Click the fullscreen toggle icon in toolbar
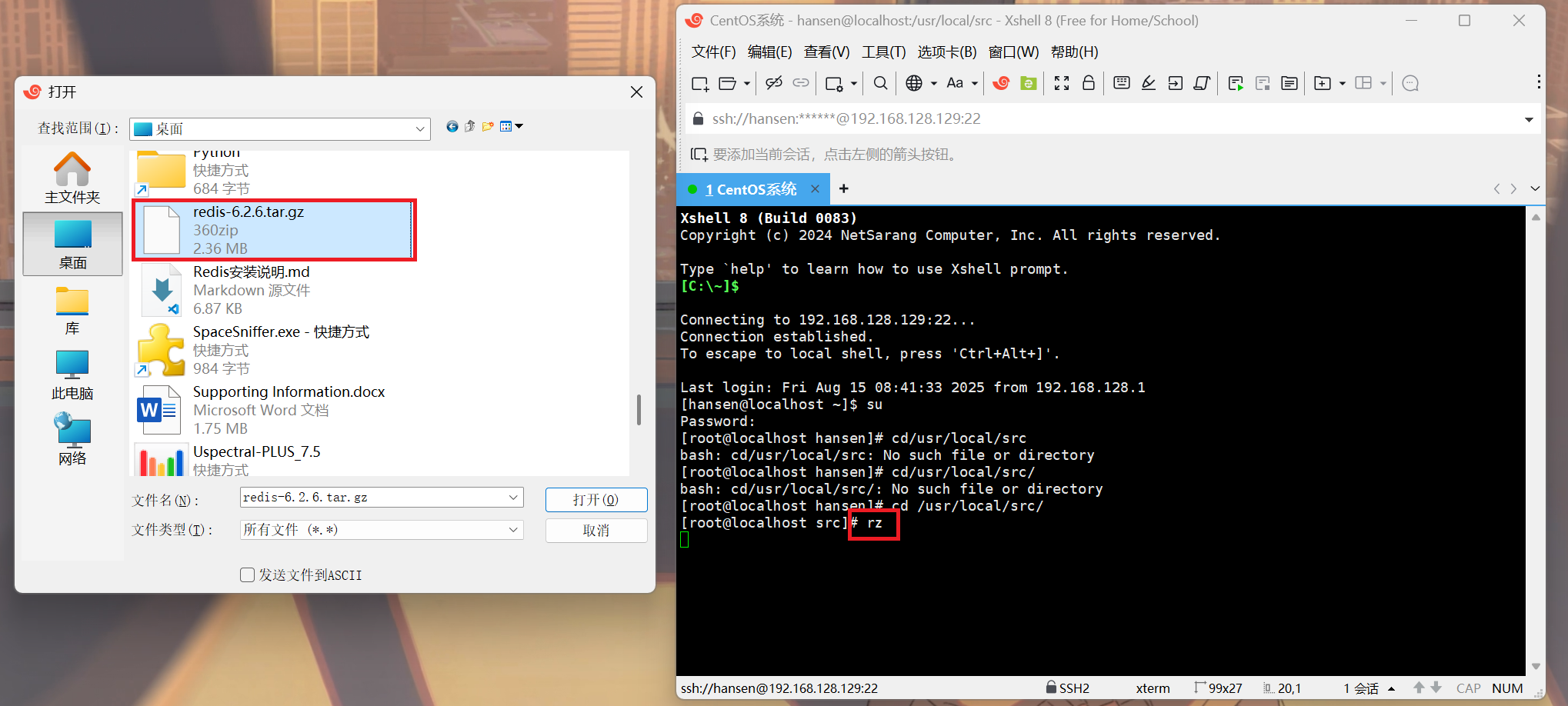 [x=1062, y=84]
